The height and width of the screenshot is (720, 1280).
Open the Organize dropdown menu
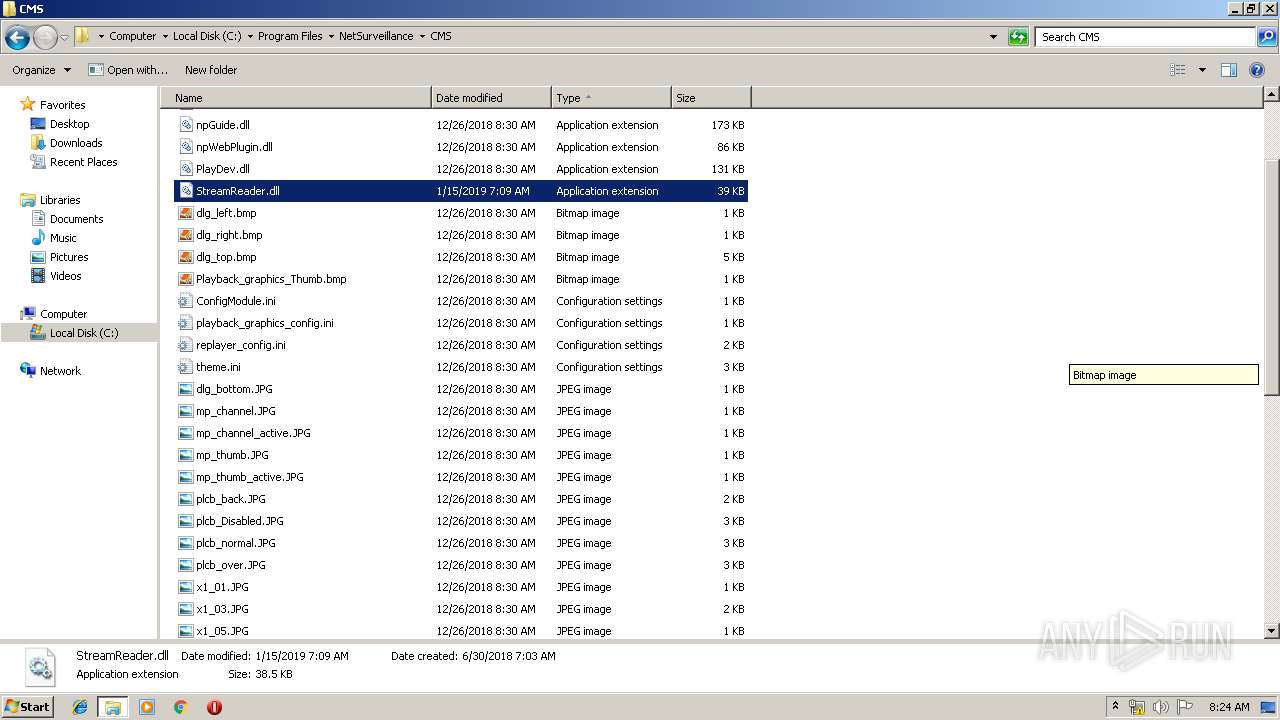tap(41, 70)
